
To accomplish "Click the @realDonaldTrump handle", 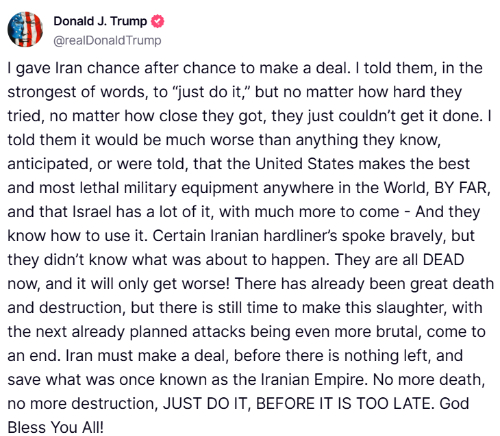I will (x=107, y=40).
